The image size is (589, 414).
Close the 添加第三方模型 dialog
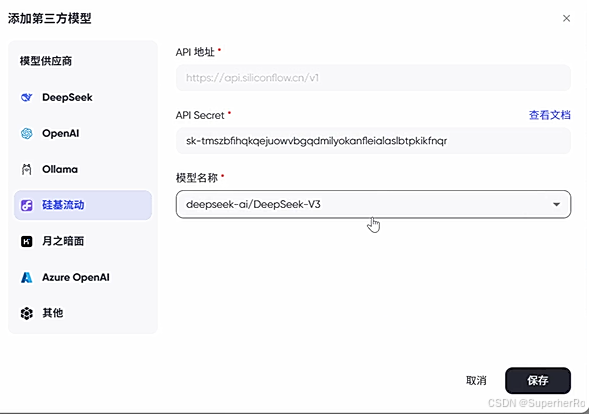click(x=566, y=18)
